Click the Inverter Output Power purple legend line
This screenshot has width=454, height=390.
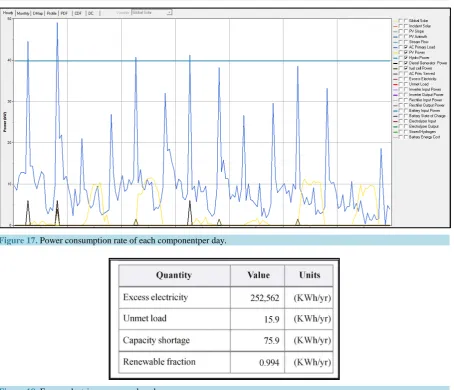pos(395,95)
